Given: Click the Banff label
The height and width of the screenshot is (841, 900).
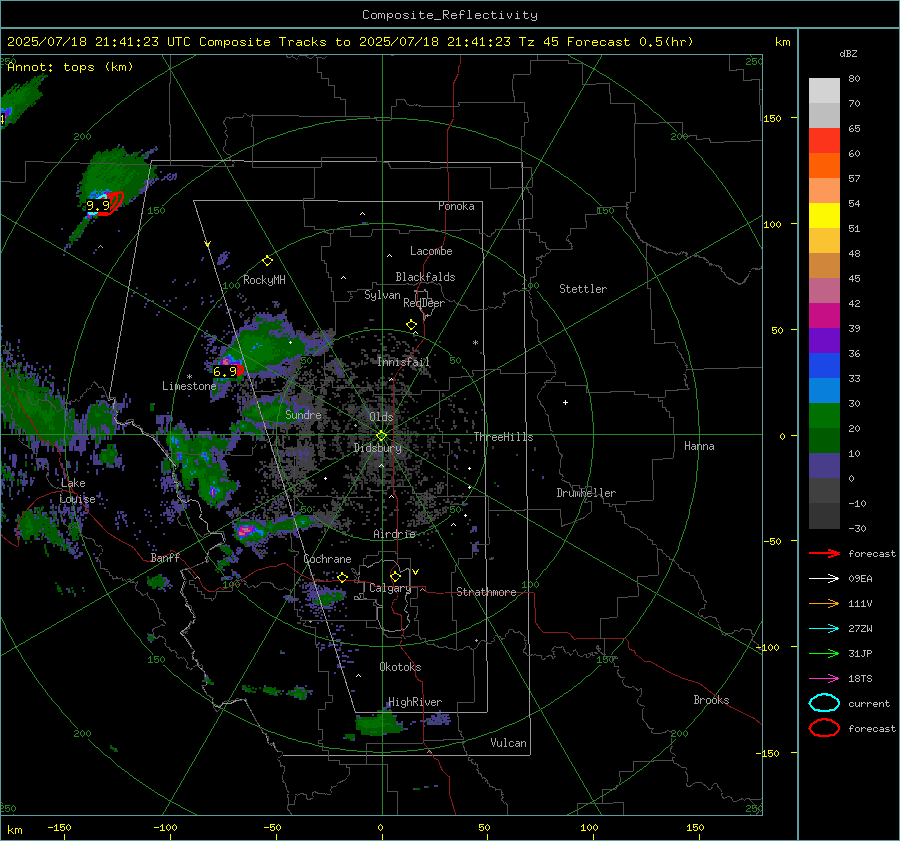Looking at the screenshot, I should pos(165,557).
